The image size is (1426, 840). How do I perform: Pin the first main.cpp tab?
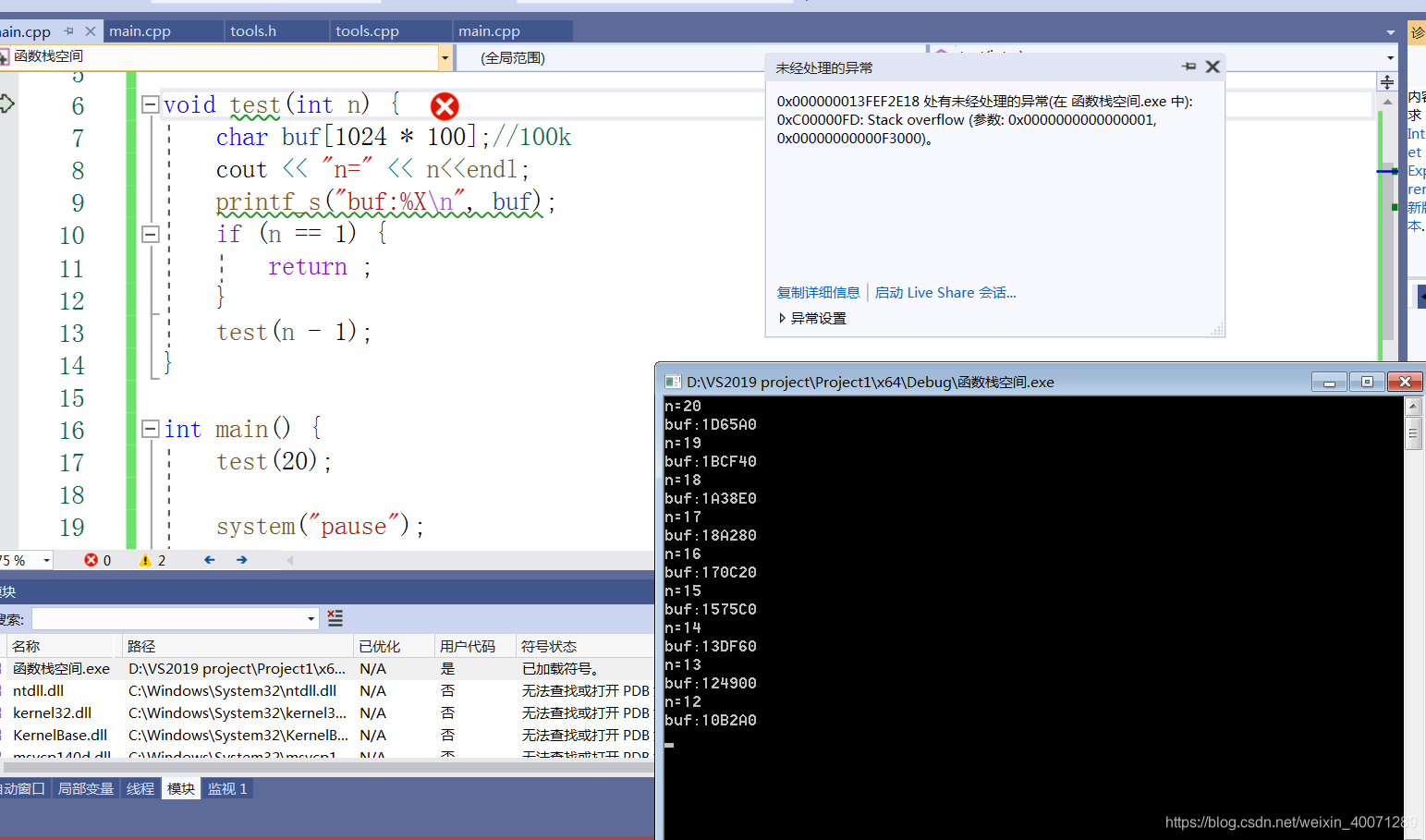point(68,30)
